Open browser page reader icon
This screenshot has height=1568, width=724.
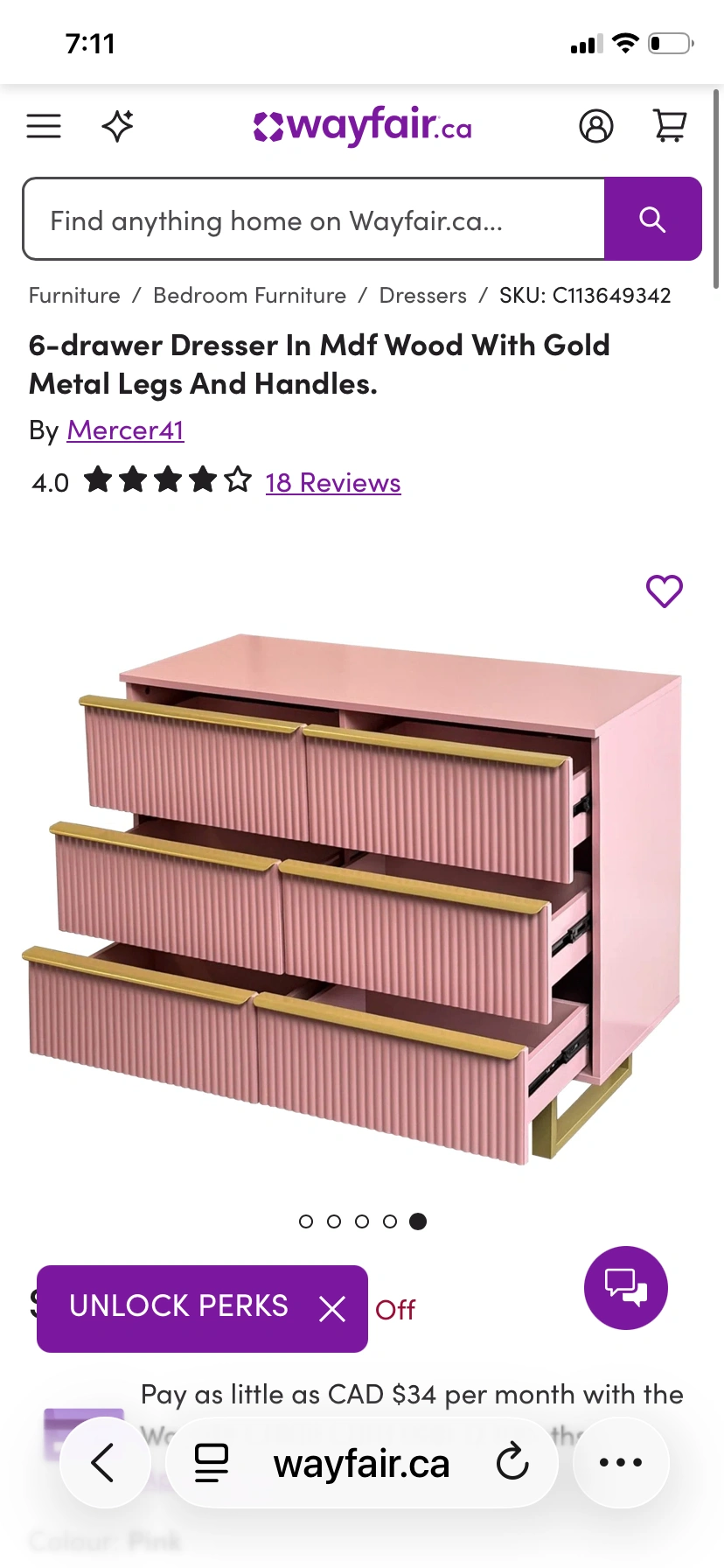(212, 1462)
